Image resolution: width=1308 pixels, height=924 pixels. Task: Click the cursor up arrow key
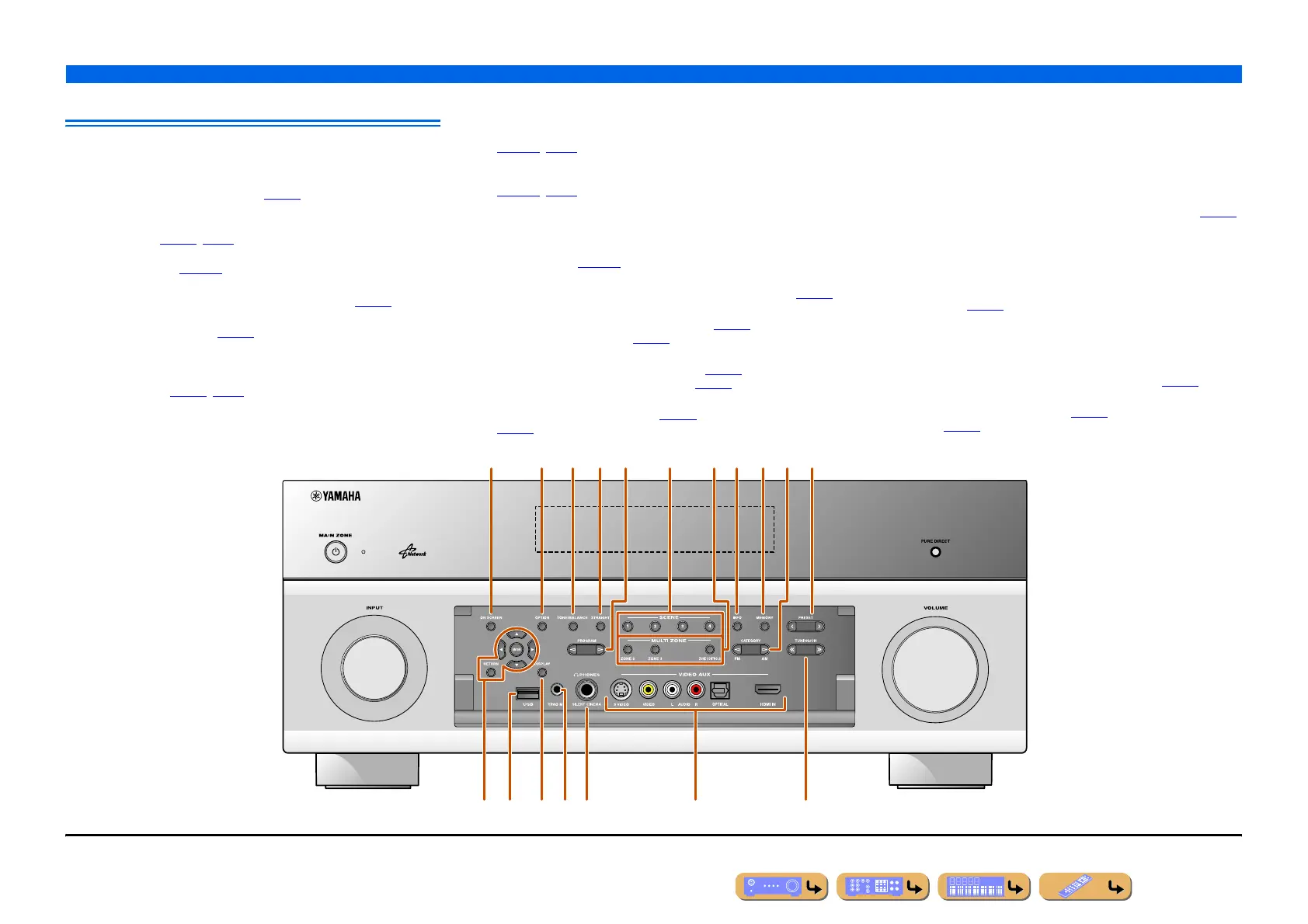pyautogui.click(x=517, y=634)
